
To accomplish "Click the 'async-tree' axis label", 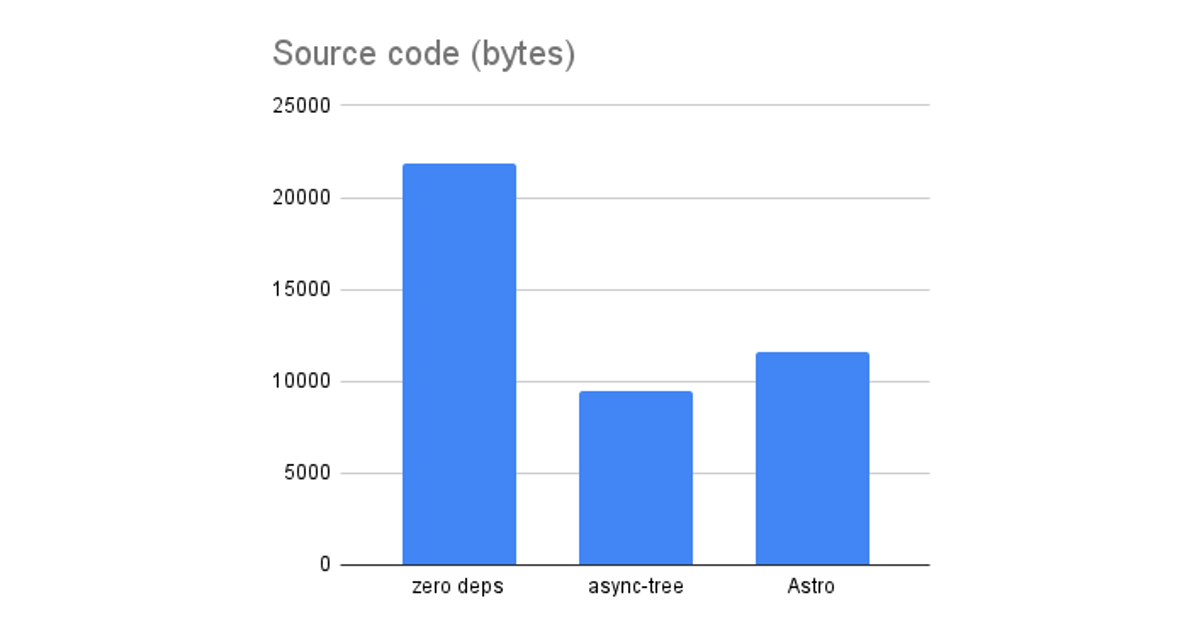I will coord(636,587).
